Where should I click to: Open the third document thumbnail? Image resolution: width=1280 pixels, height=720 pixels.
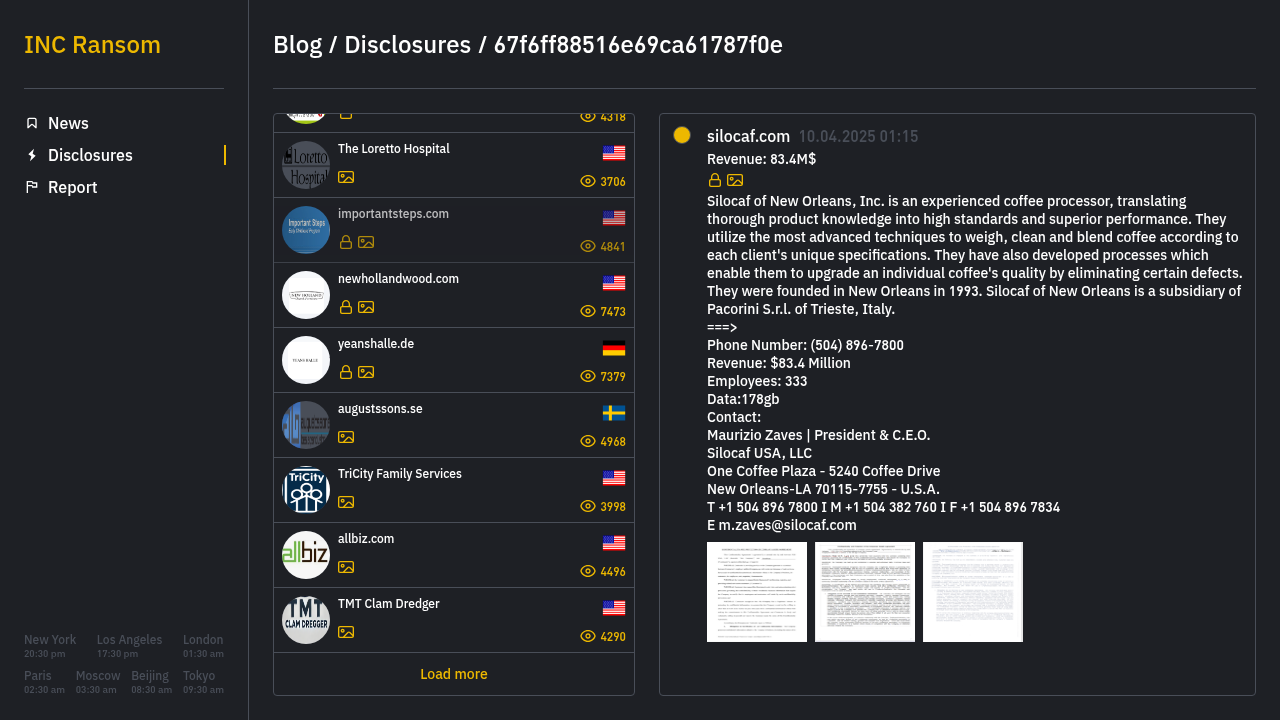coord(973,592)
